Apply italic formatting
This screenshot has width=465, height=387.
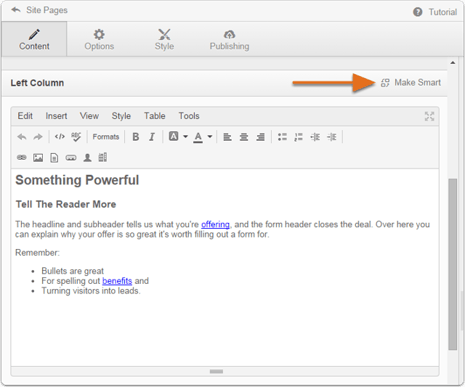point(152,137)
